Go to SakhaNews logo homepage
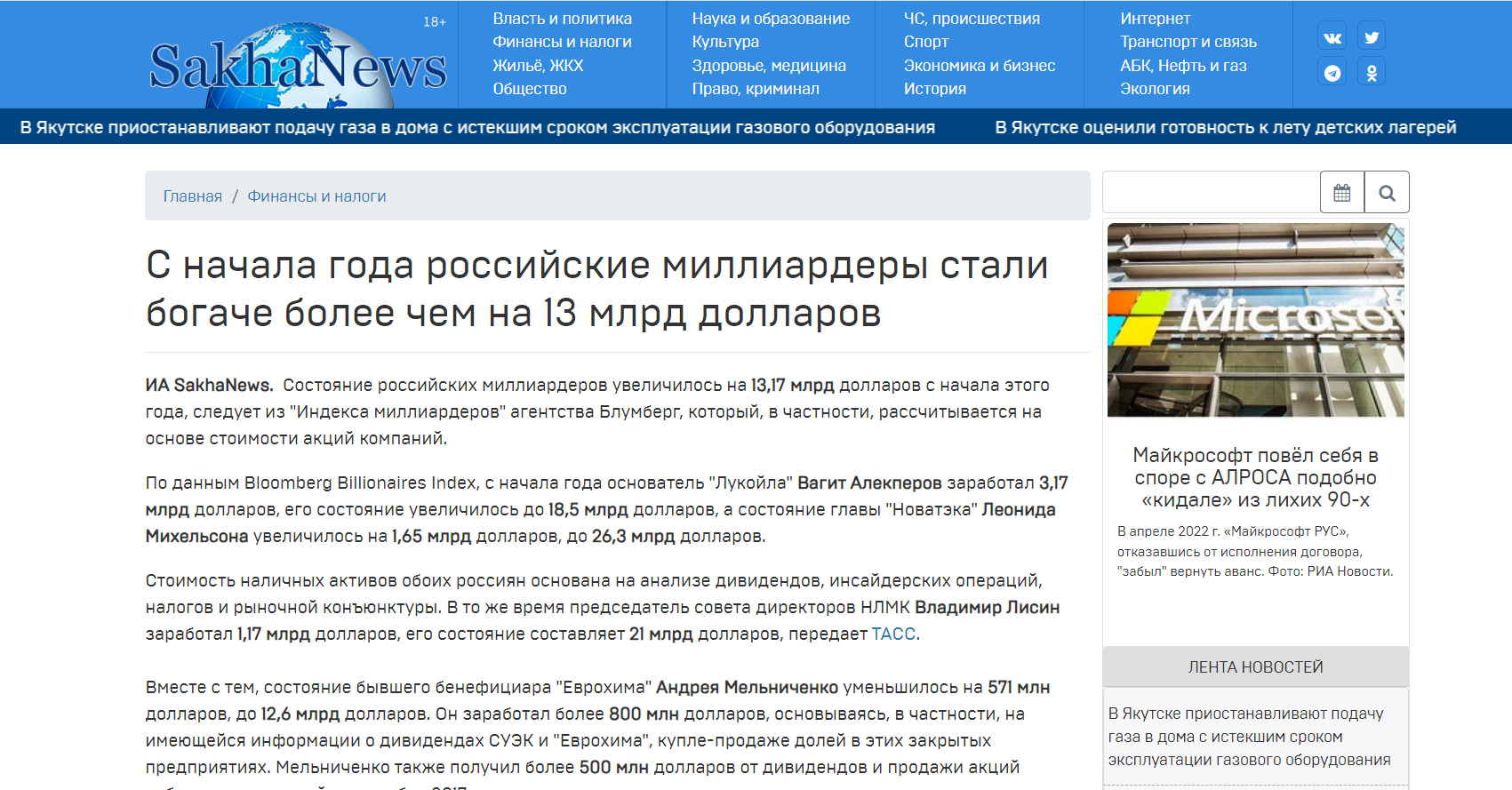This screenshot has width=1512, height=790. tap(298, 66)
